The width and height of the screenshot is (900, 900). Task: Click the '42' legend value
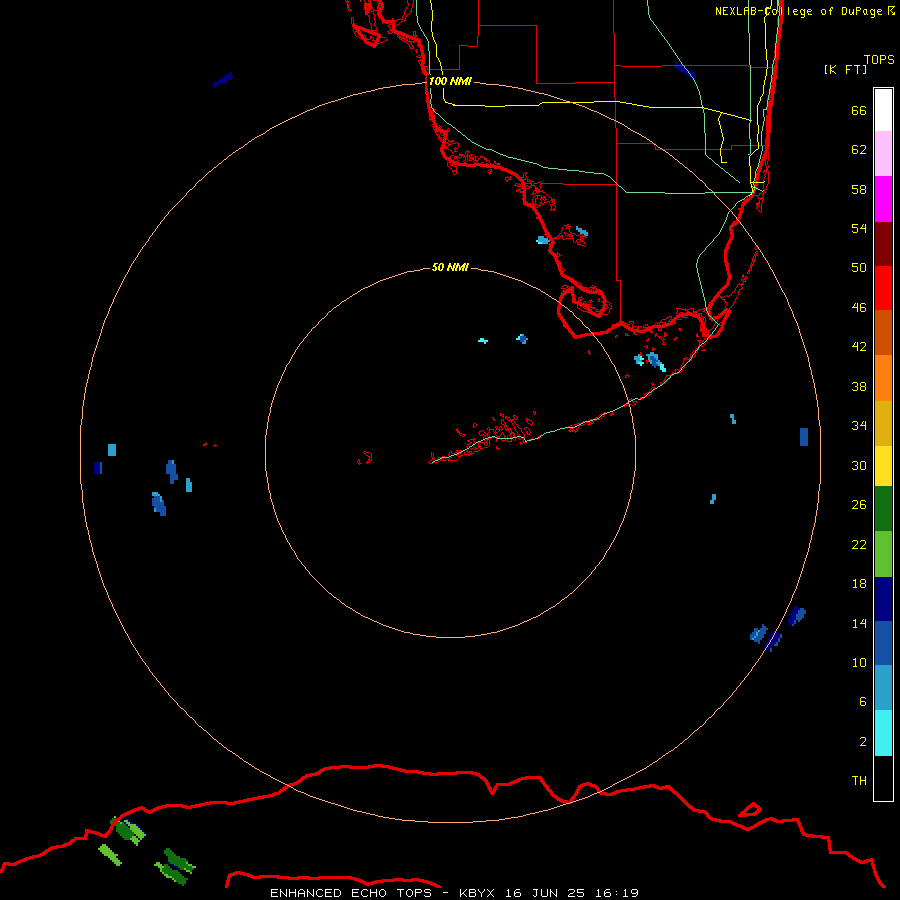coord(859,347)
